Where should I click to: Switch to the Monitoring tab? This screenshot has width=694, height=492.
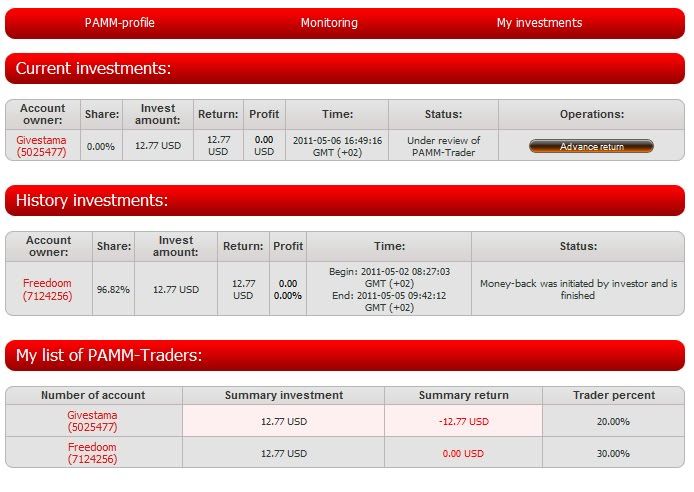click(329, 23)
